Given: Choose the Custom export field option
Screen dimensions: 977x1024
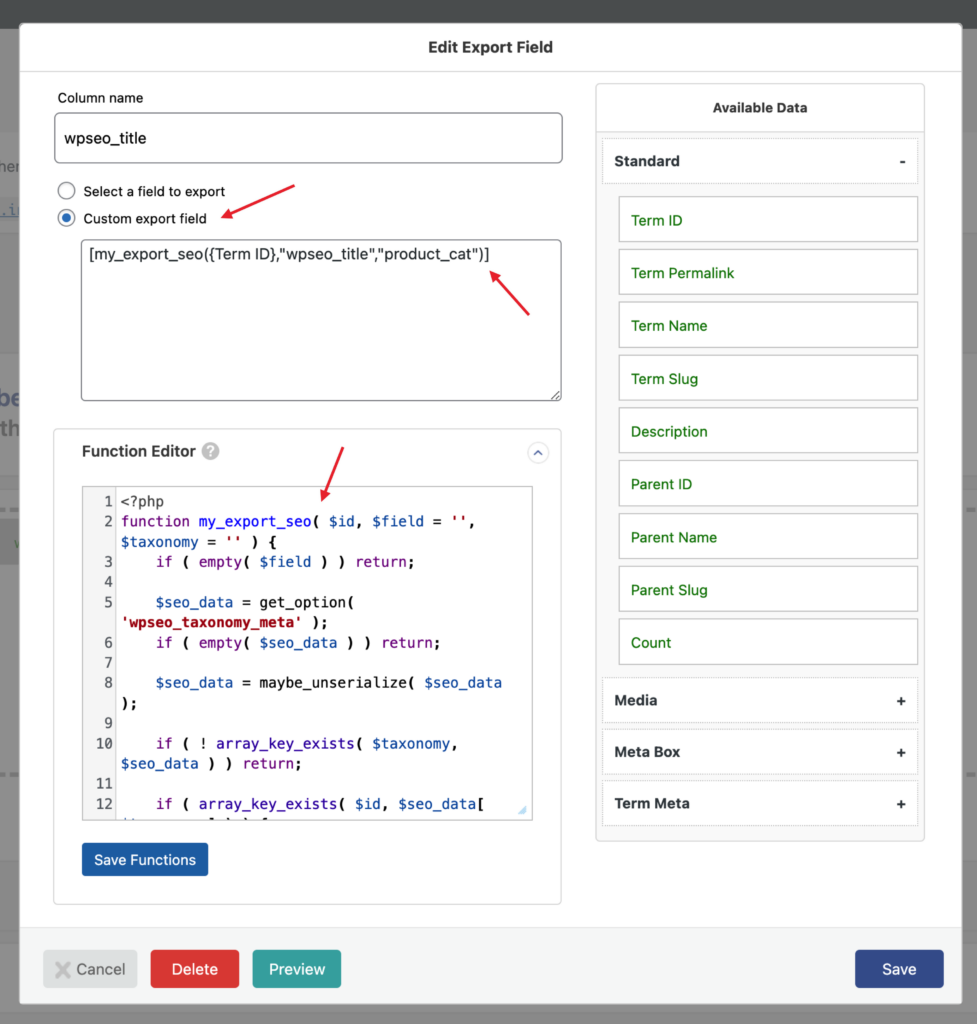Looking at the screenshot, I should coord(64,218).
